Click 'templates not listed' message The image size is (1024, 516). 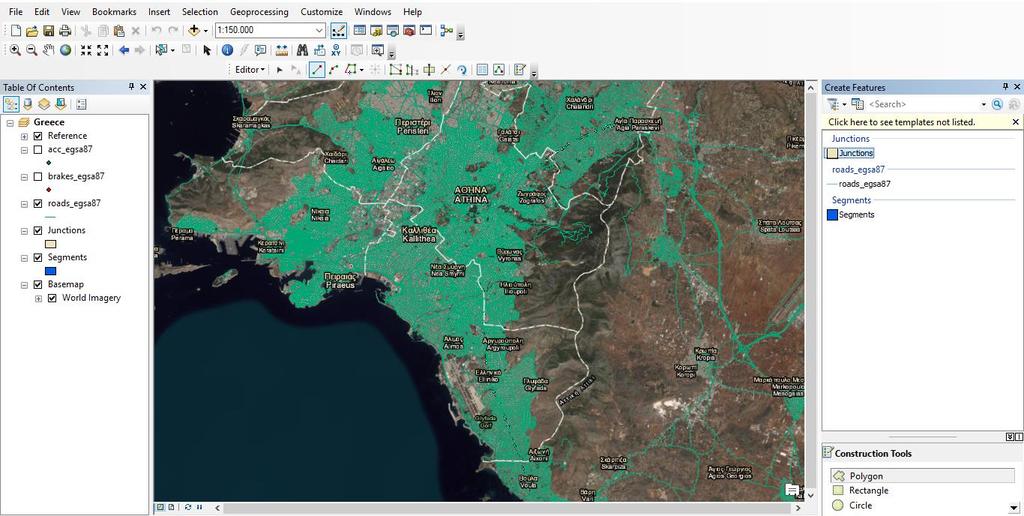pyautogui.click(x=902, y=122)
